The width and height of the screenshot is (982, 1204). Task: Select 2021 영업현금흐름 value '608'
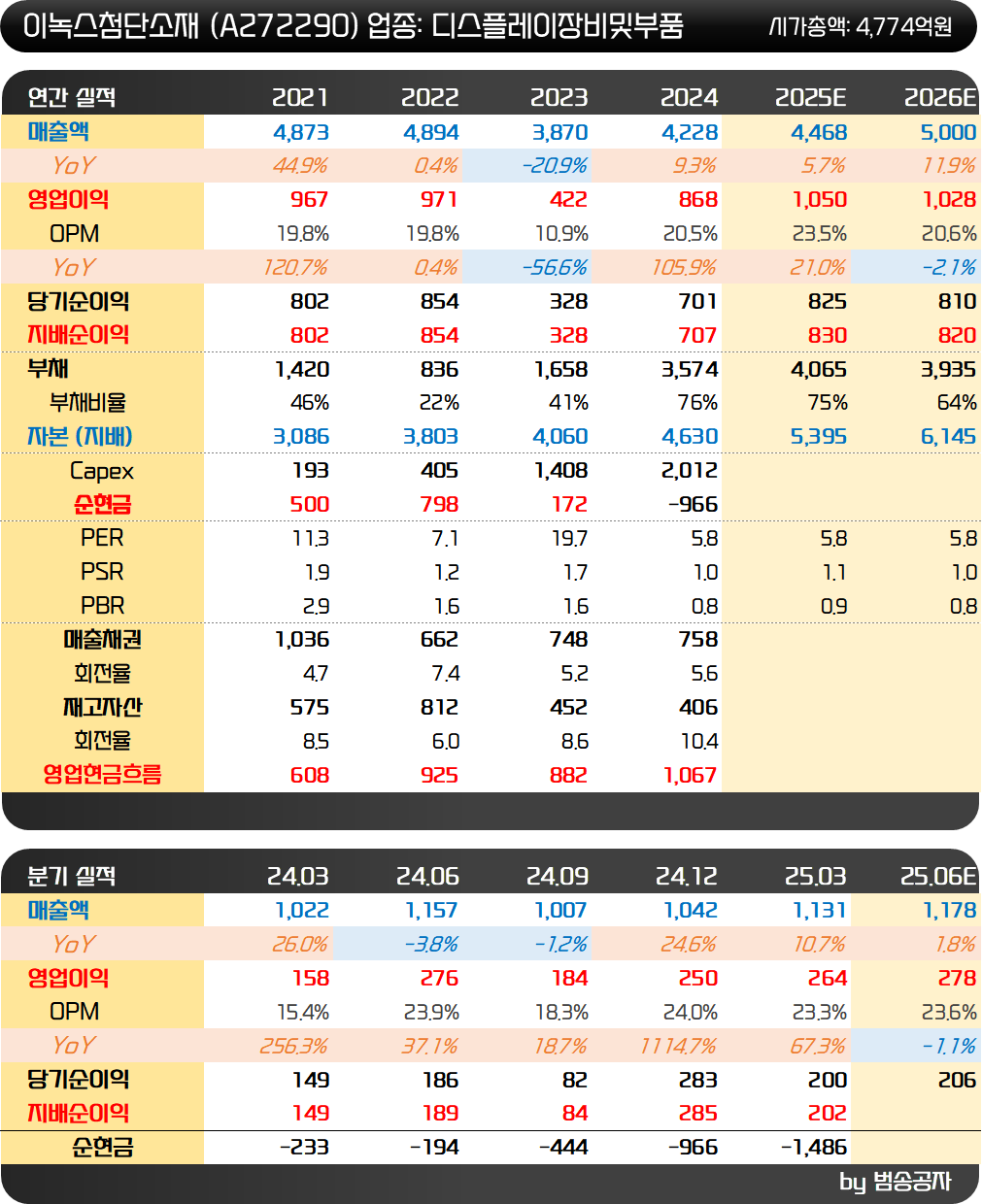point(310,775)
